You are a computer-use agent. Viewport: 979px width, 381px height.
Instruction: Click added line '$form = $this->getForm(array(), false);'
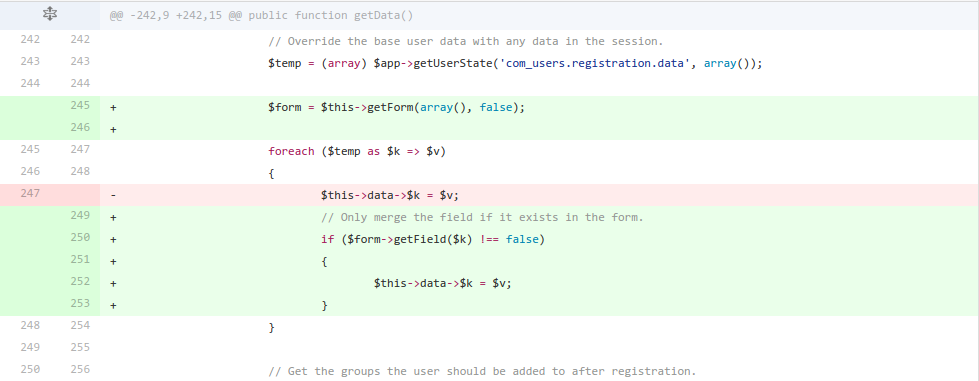coord(396,107)
